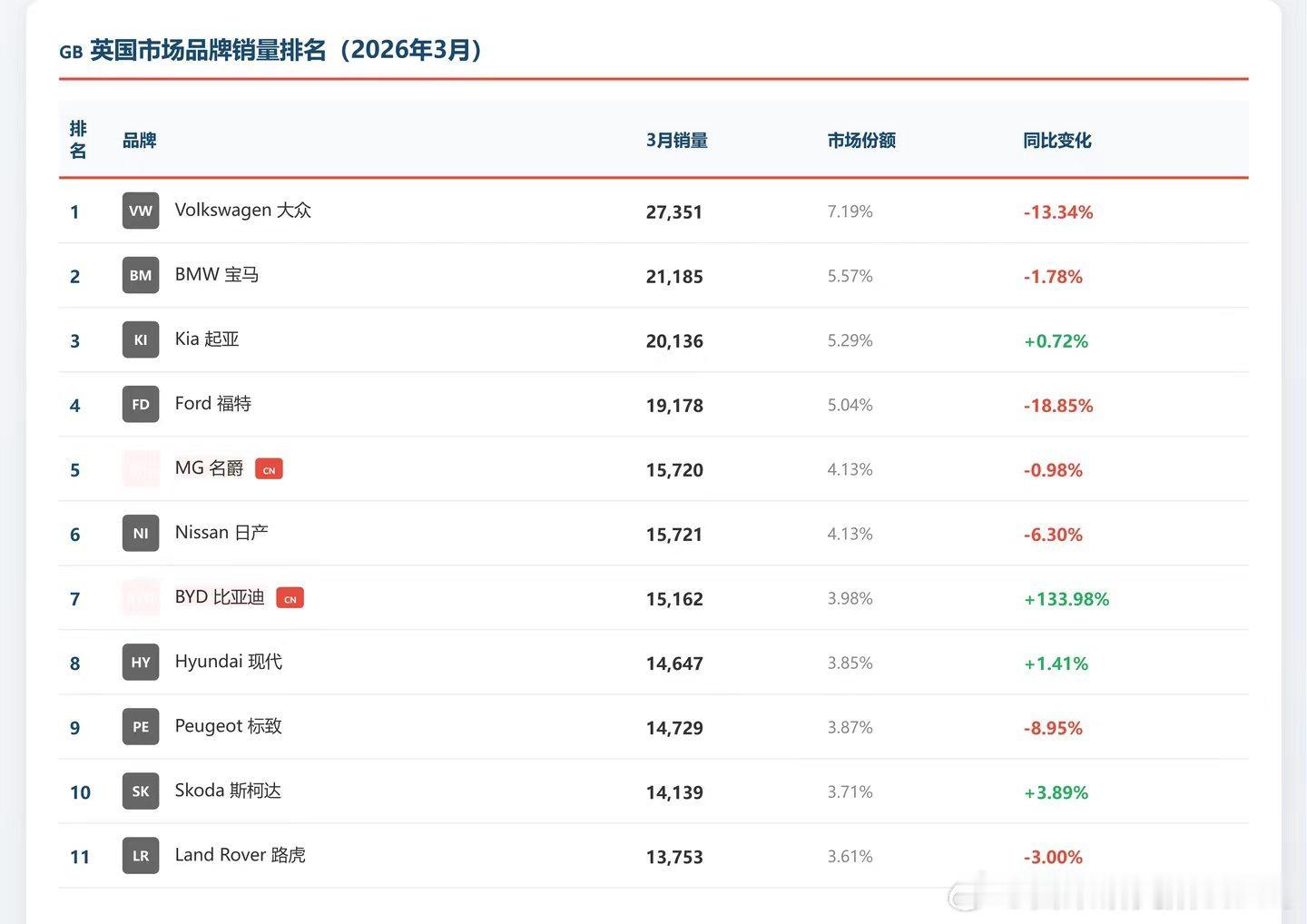Click the Skoda SK brand icon

click(140, 791)
